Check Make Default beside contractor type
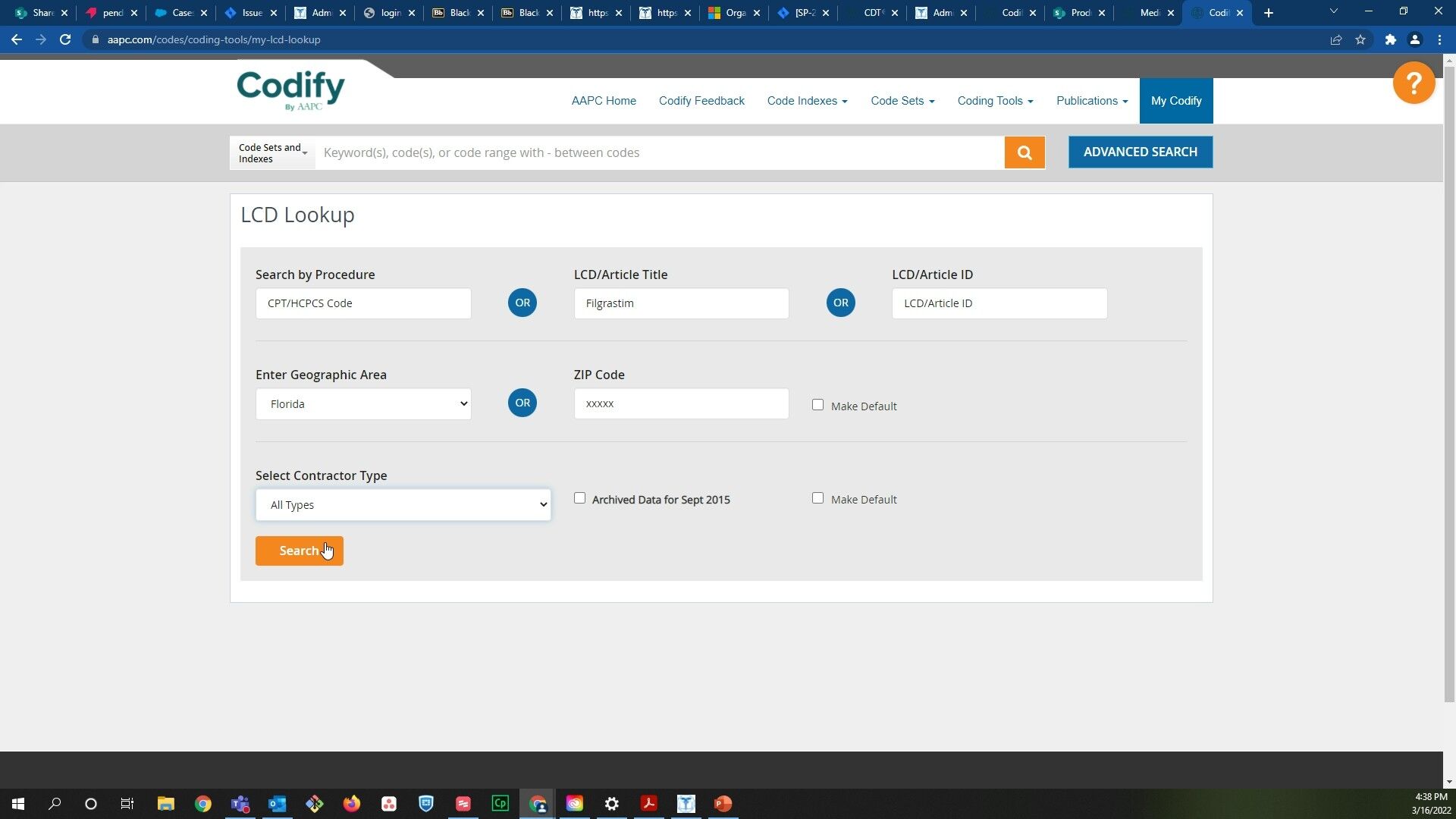The width and height of the screenshot is (1456, 819). pyautogui.click(x=817, y=498)
